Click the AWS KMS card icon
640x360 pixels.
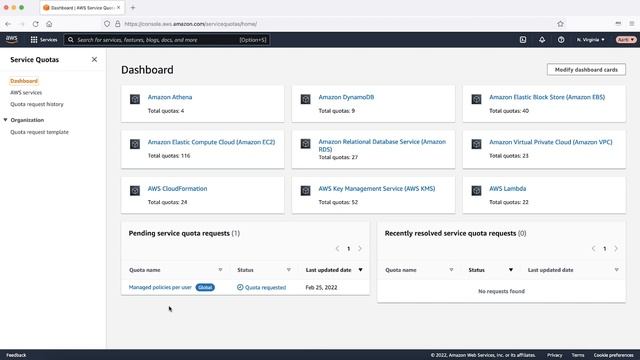[x=305, y=191]
